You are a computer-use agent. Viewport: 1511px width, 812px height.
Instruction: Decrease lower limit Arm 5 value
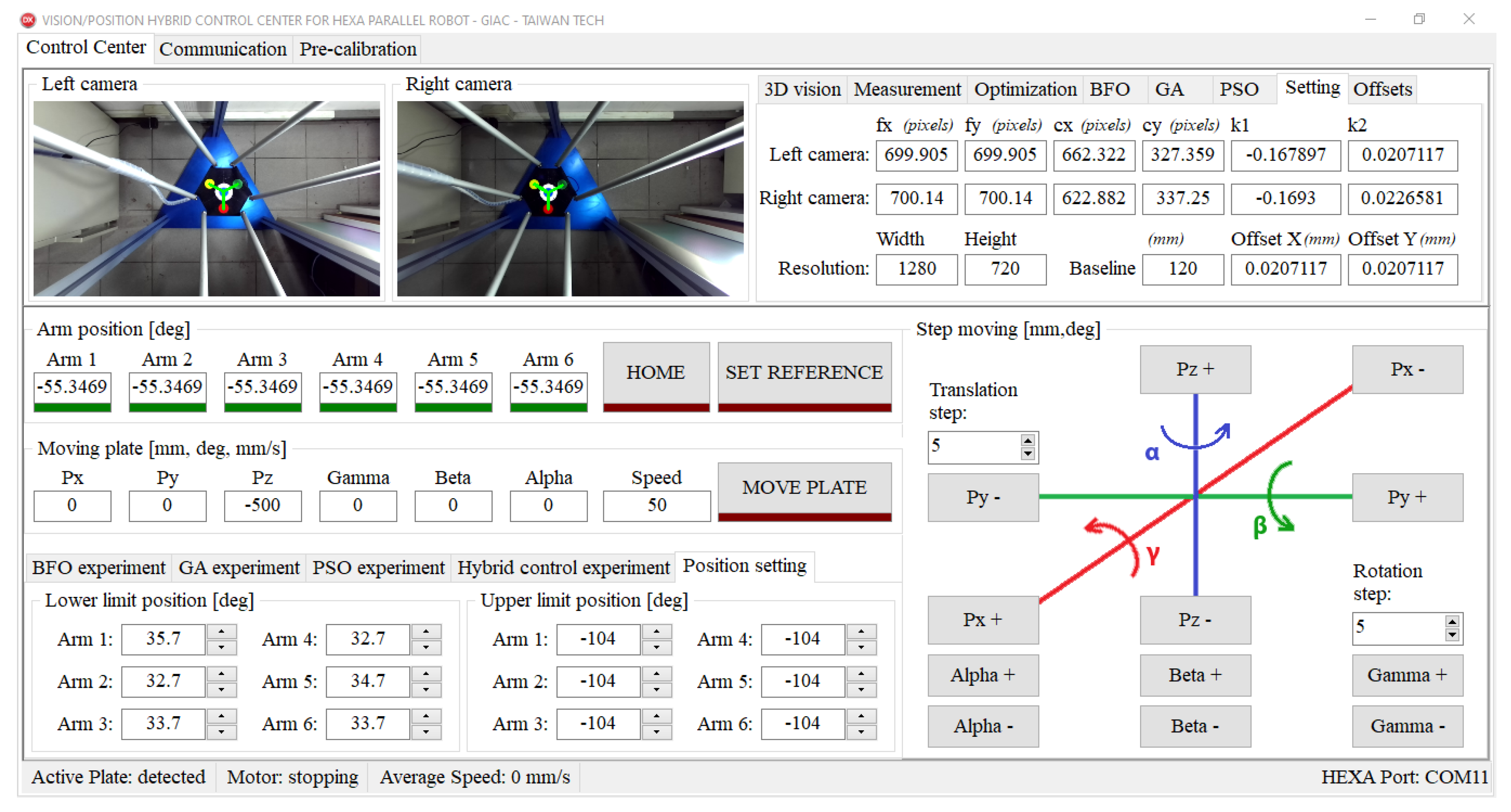click(x=426, y=689)
